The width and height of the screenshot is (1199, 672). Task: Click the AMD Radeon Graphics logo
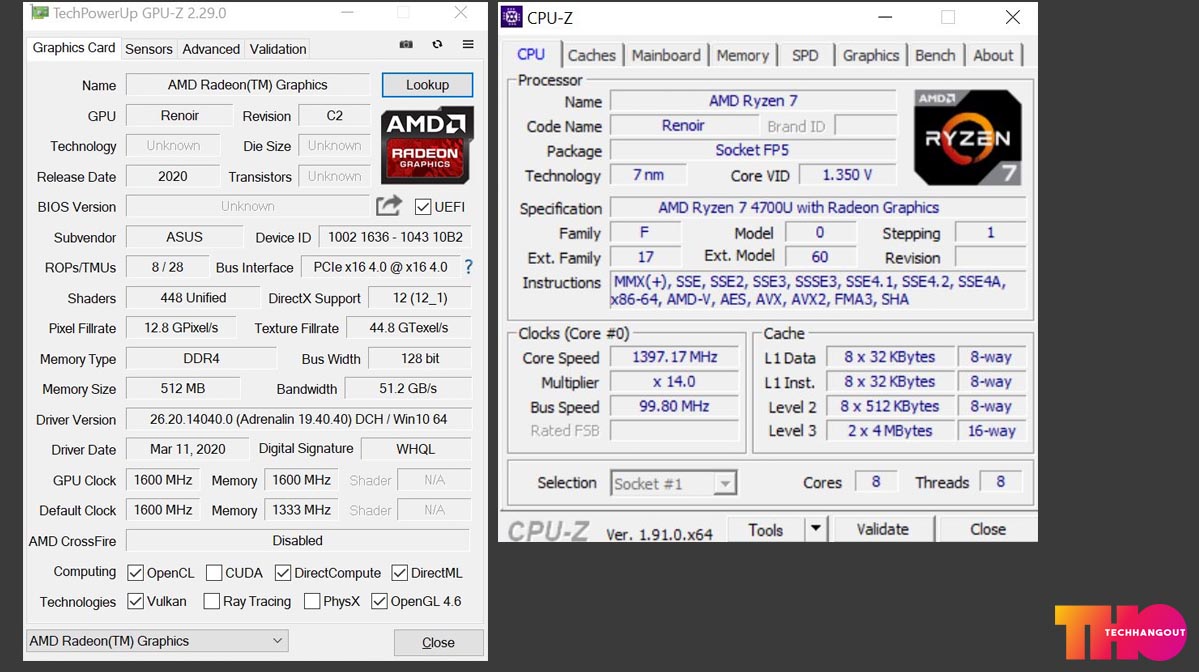coord(427,145)
